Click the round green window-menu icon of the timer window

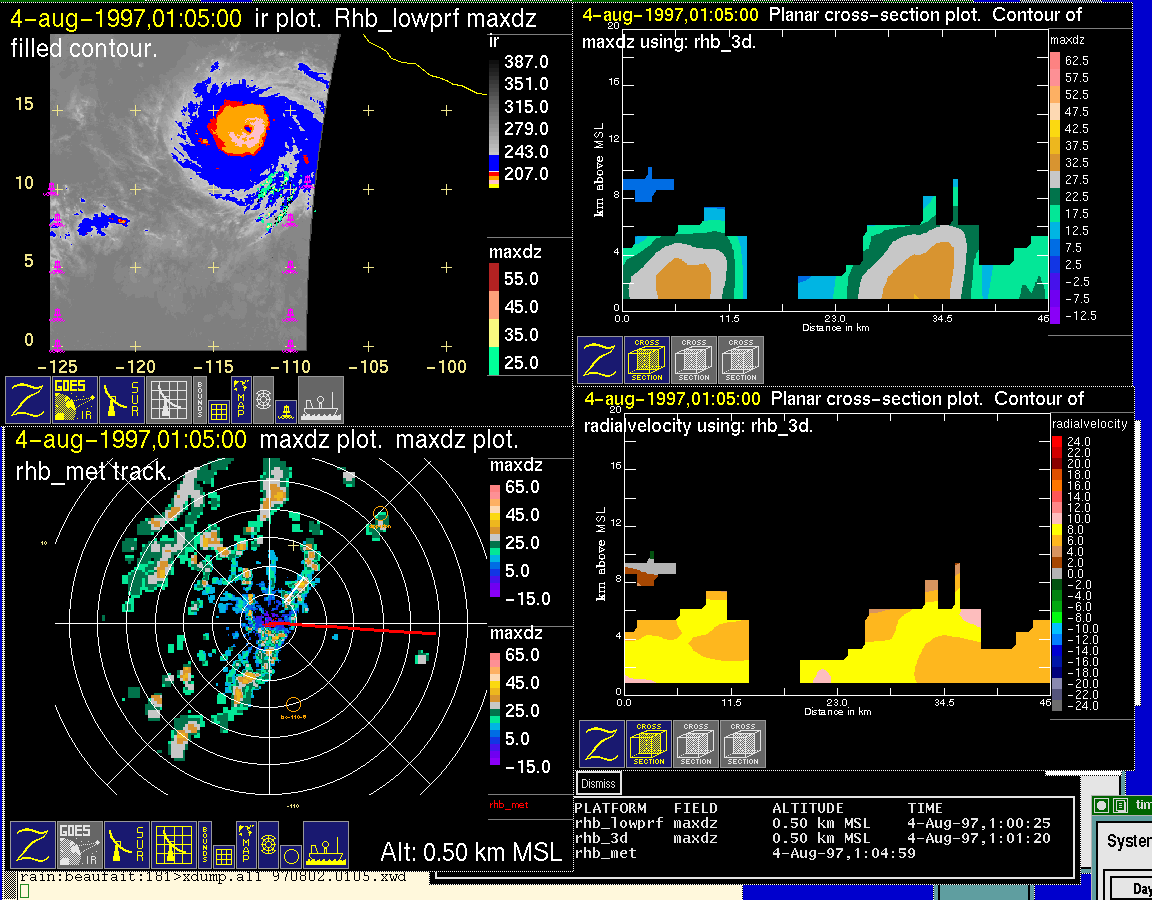(x=1101, y=805)
